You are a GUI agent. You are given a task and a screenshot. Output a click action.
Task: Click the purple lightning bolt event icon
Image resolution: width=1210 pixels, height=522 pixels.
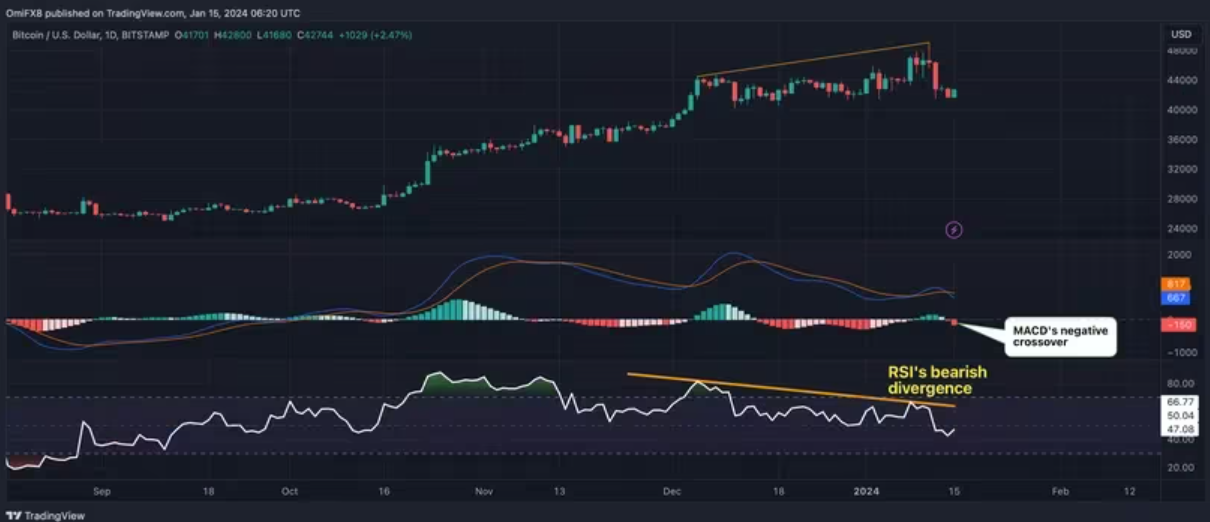(954, 231)
